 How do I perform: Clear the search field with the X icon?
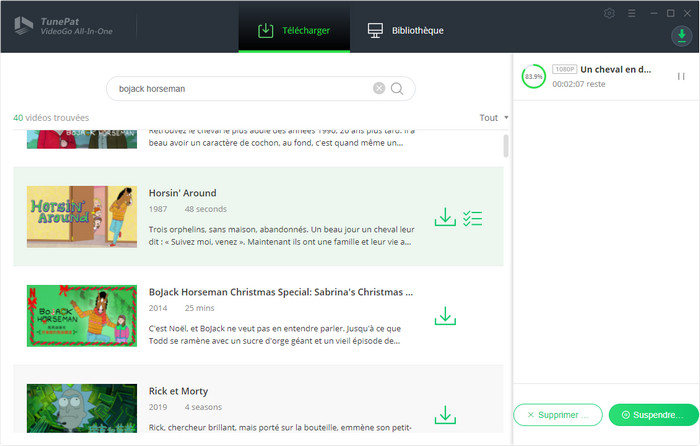pos(379,88)
